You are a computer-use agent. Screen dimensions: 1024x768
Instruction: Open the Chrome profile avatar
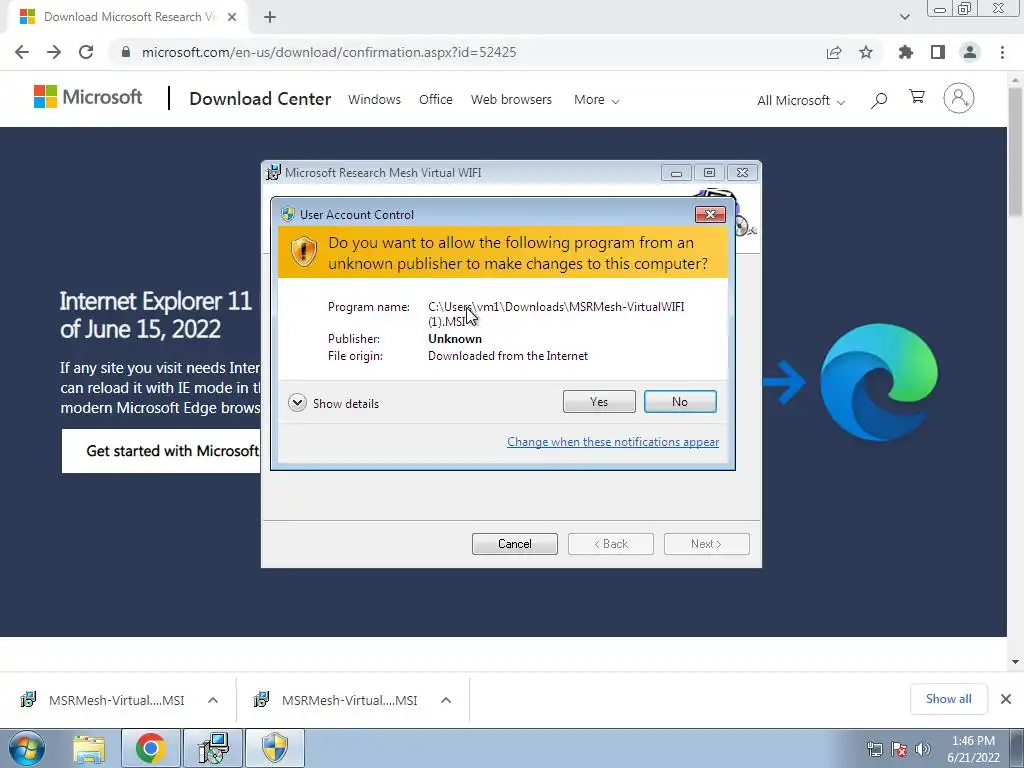[970, 52]
